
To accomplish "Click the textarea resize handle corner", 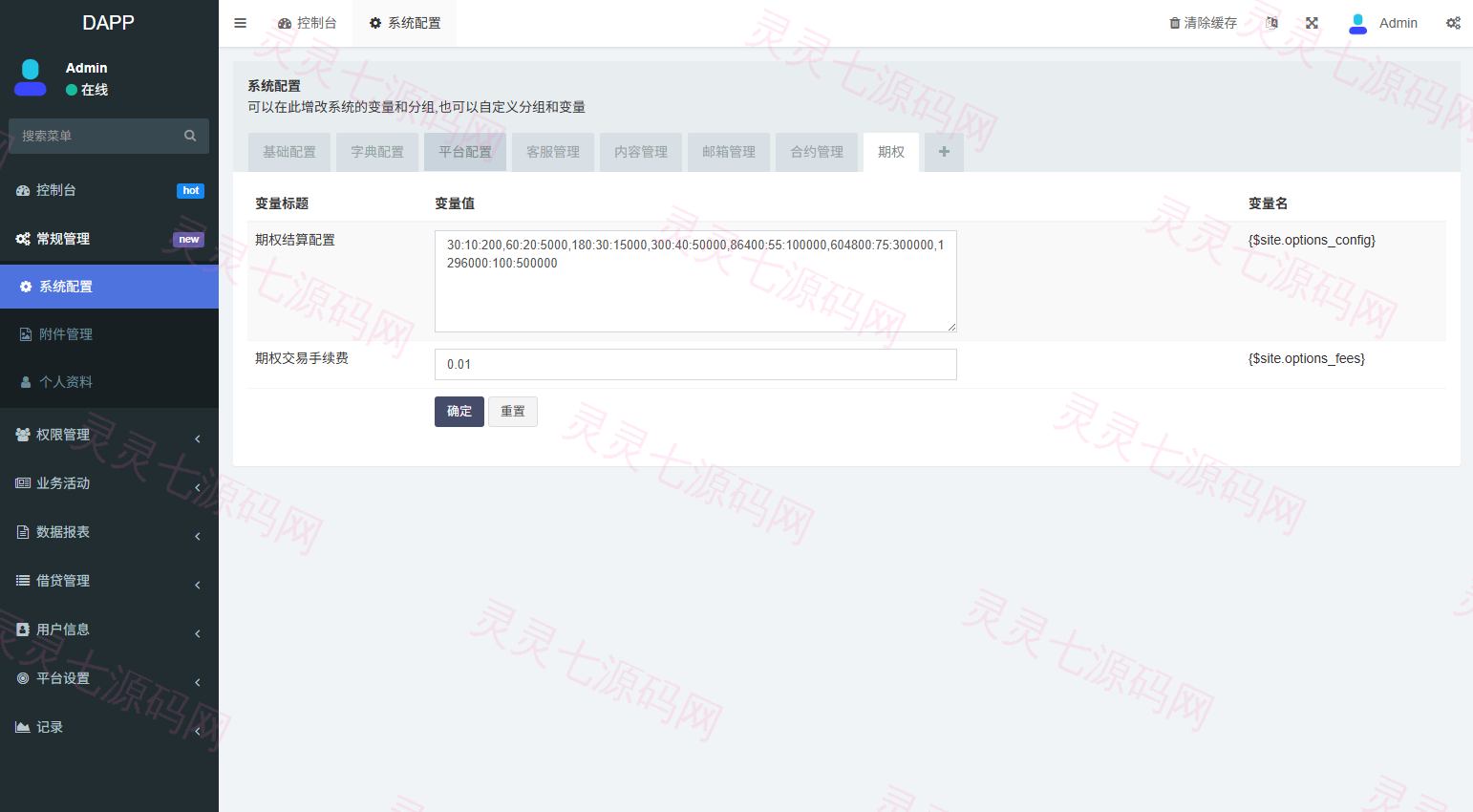I will pyautogui.click(x=951, y=327).
